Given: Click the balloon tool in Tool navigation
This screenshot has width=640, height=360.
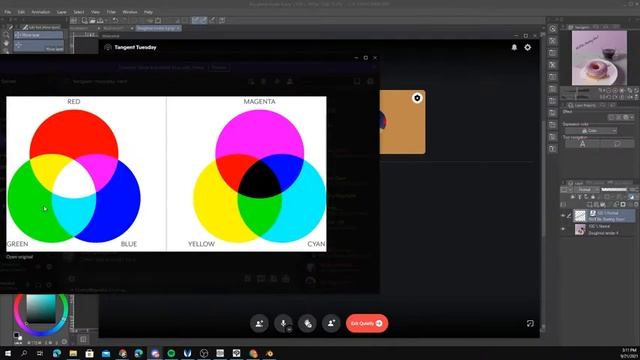Looking at the screenshot, I should pos(617,144).
